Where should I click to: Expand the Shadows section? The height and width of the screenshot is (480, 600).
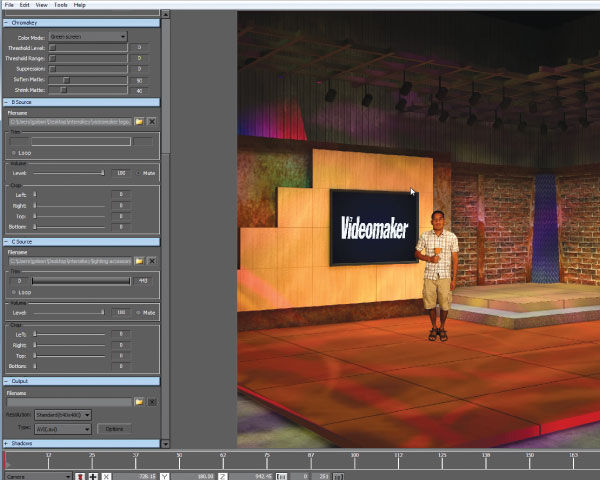pyautogui.click(x=6, y=443)
